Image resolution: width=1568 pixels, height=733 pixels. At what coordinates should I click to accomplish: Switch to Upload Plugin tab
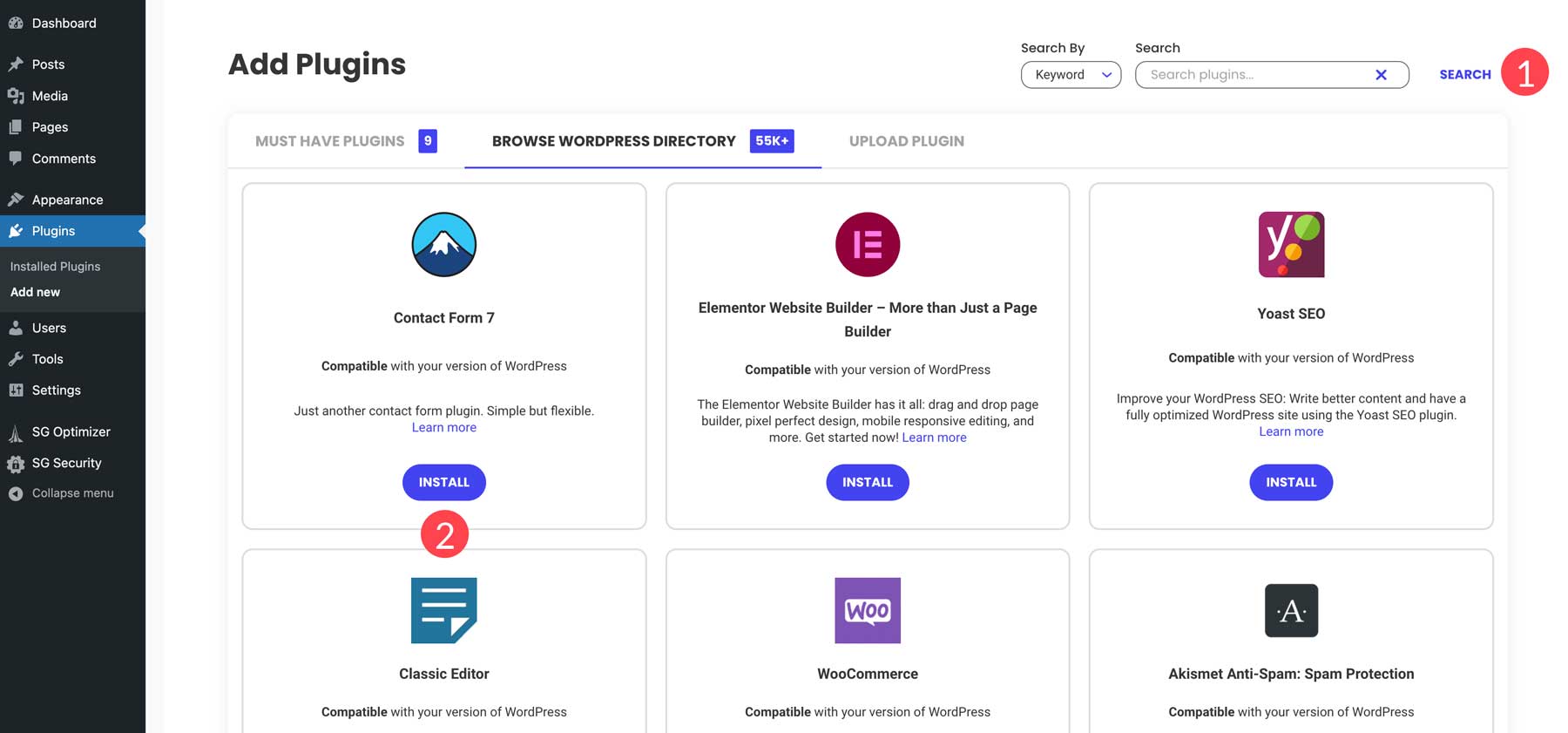pos(906,141)
